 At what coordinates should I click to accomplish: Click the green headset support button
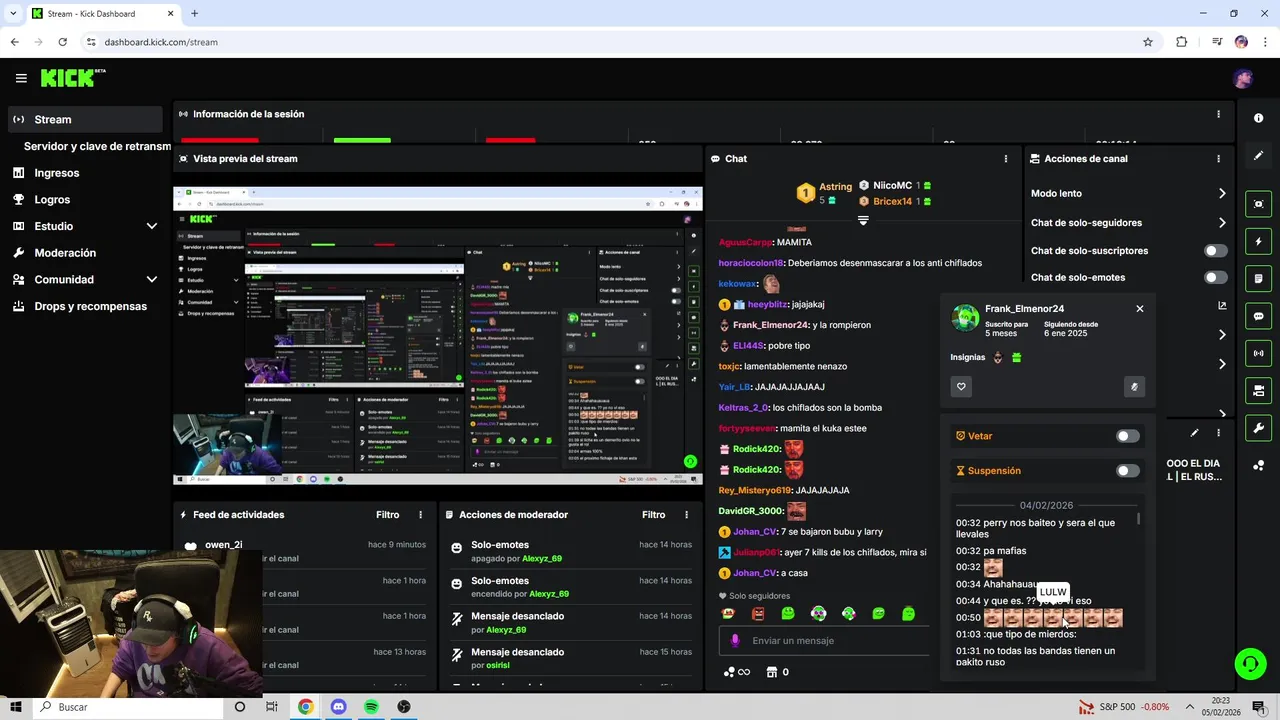click(x=1249, y=663)
